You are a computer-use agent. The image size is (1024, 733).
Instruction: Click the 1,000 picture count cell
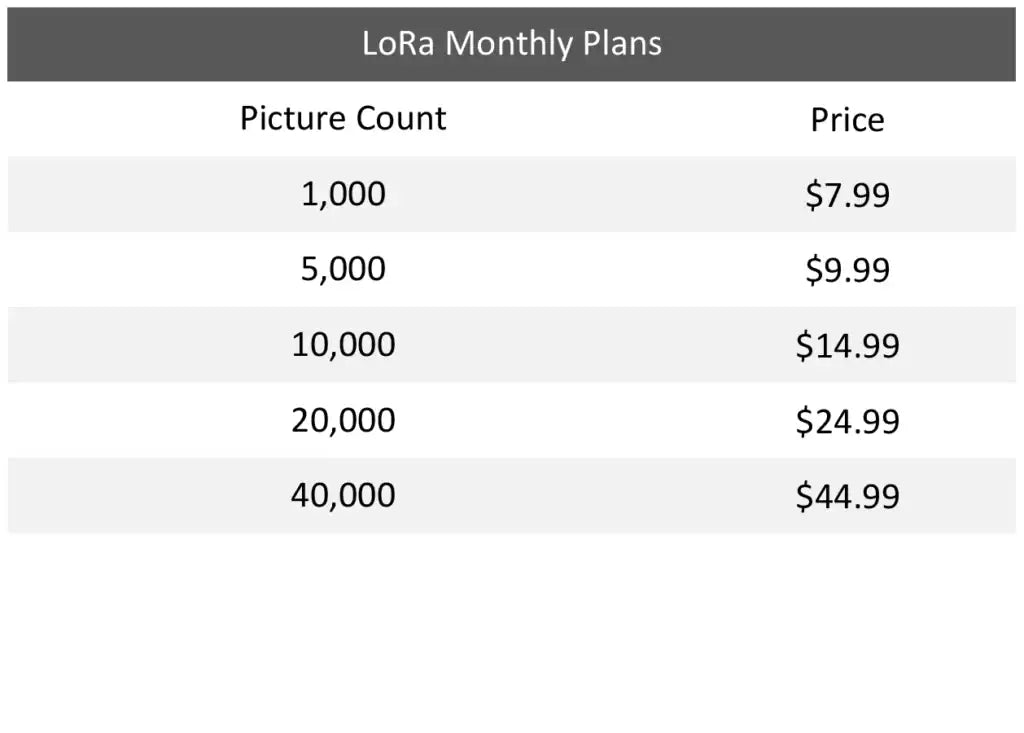[x=343, y=194]
